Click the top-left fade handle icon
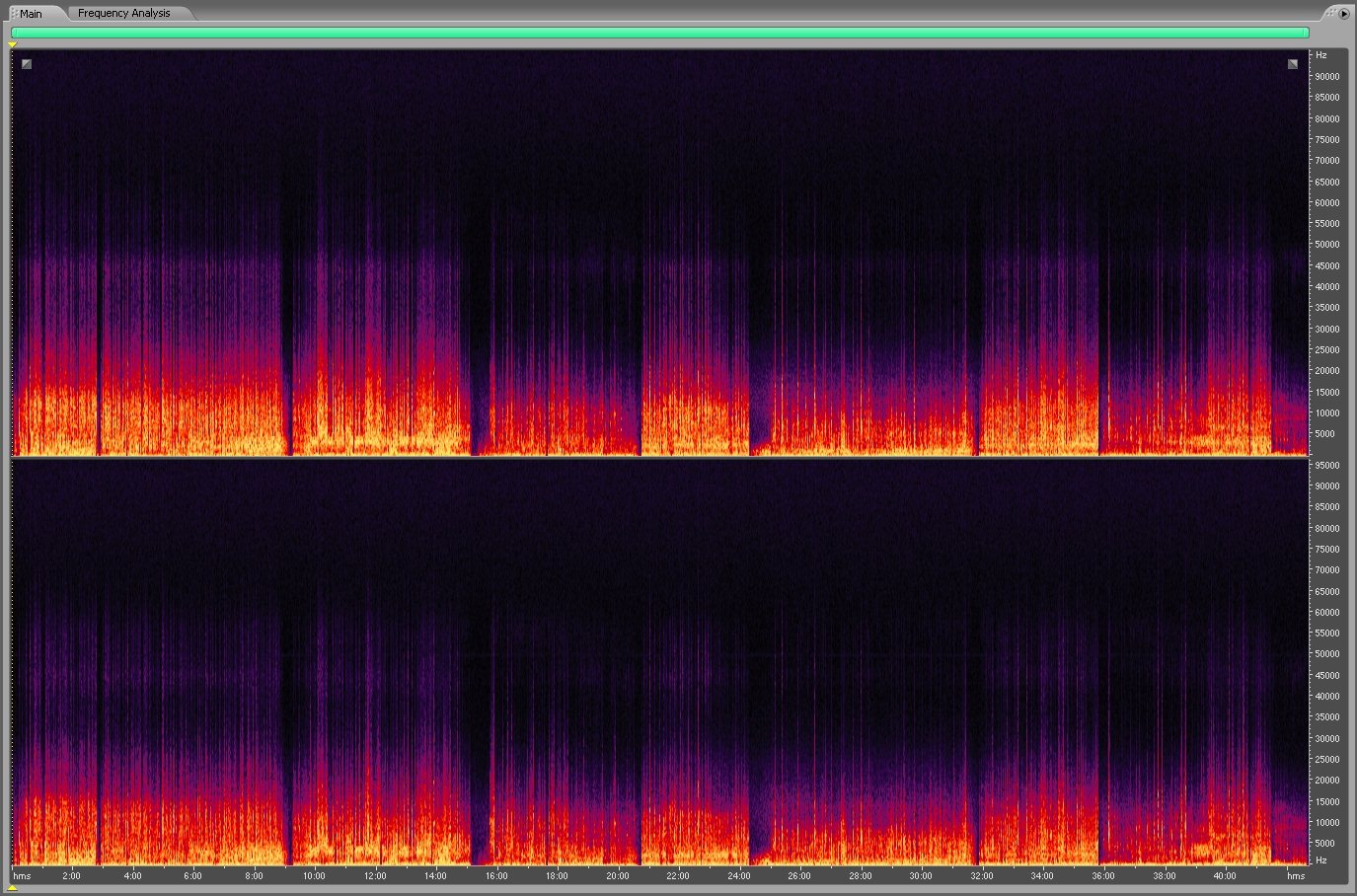 [27, 64]
